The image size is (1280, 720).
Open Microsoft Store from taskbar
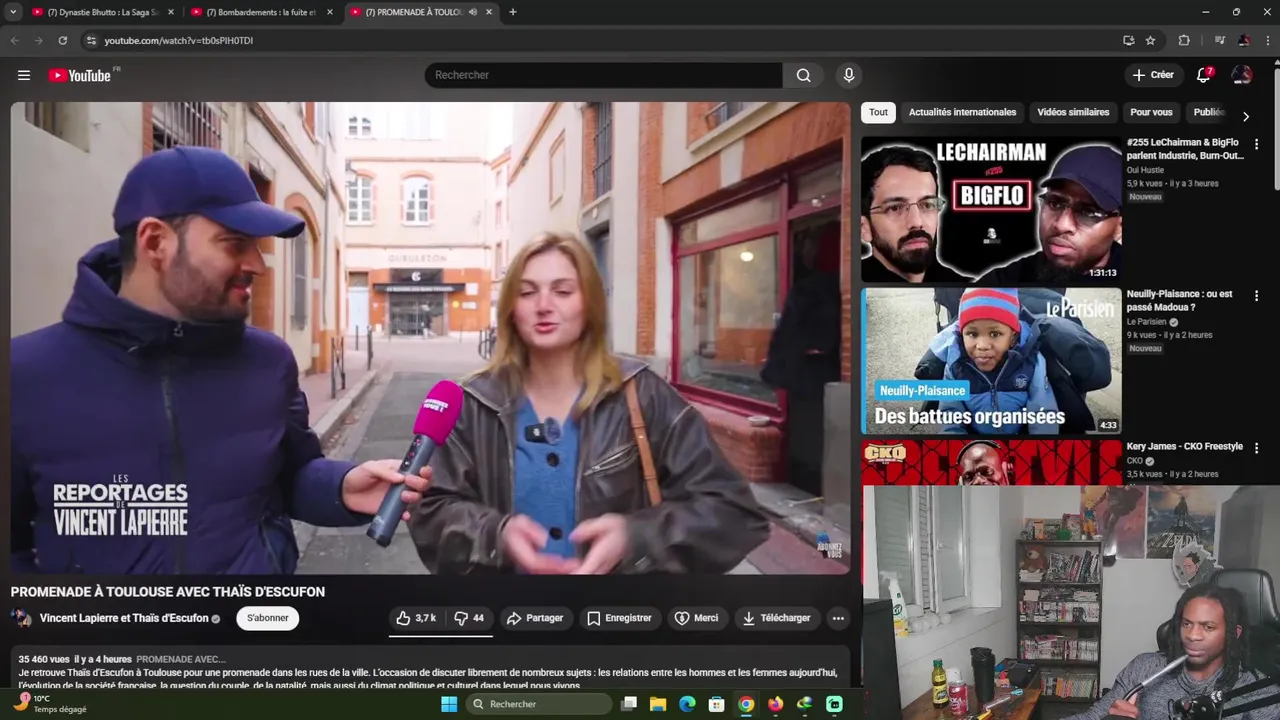click(716, 704)
